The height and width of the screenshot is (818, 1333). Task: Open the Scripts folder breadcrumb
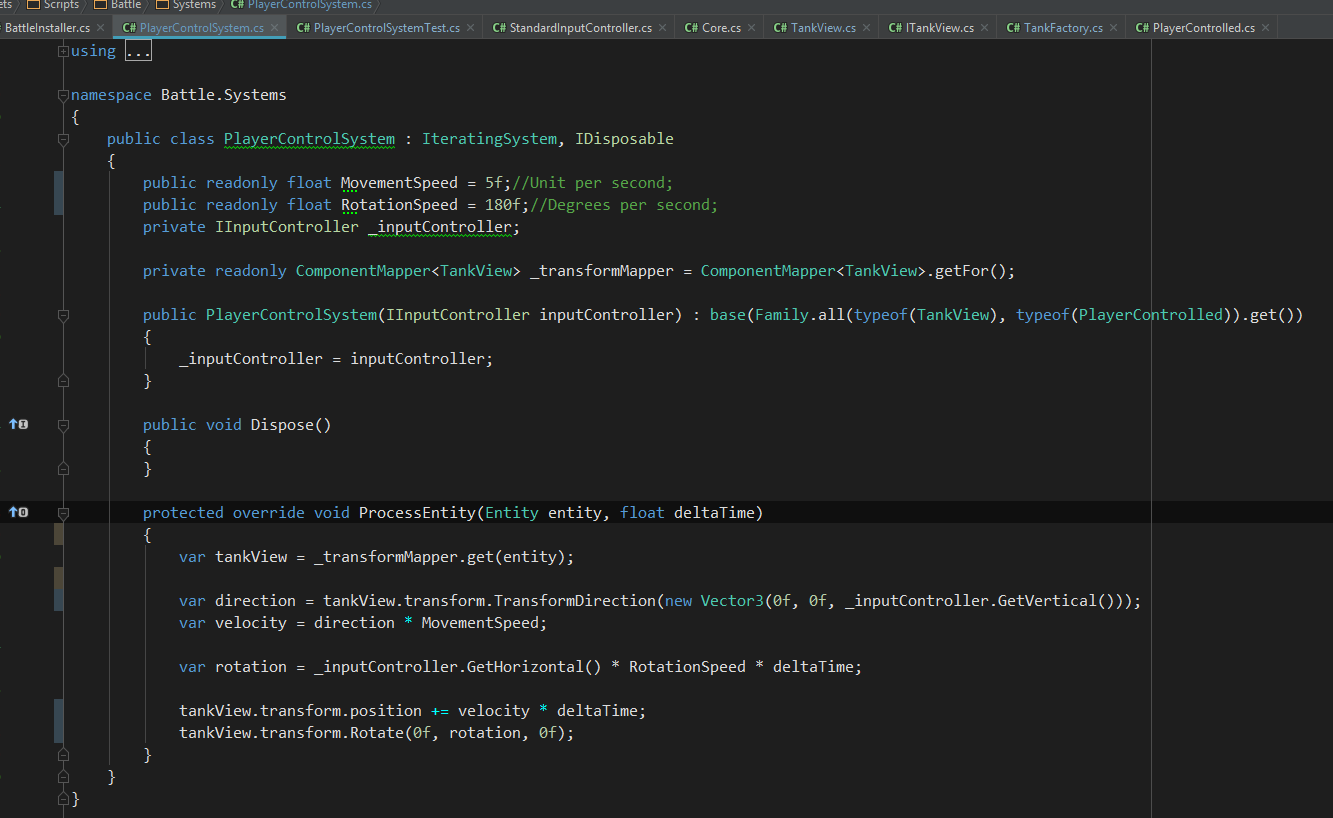click(x=53, y=5)
